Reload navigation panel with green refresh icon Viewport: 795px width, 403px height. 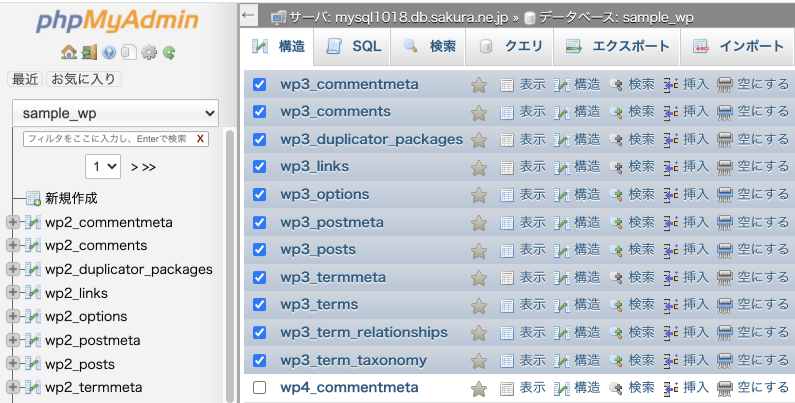(x=169, y=52)
